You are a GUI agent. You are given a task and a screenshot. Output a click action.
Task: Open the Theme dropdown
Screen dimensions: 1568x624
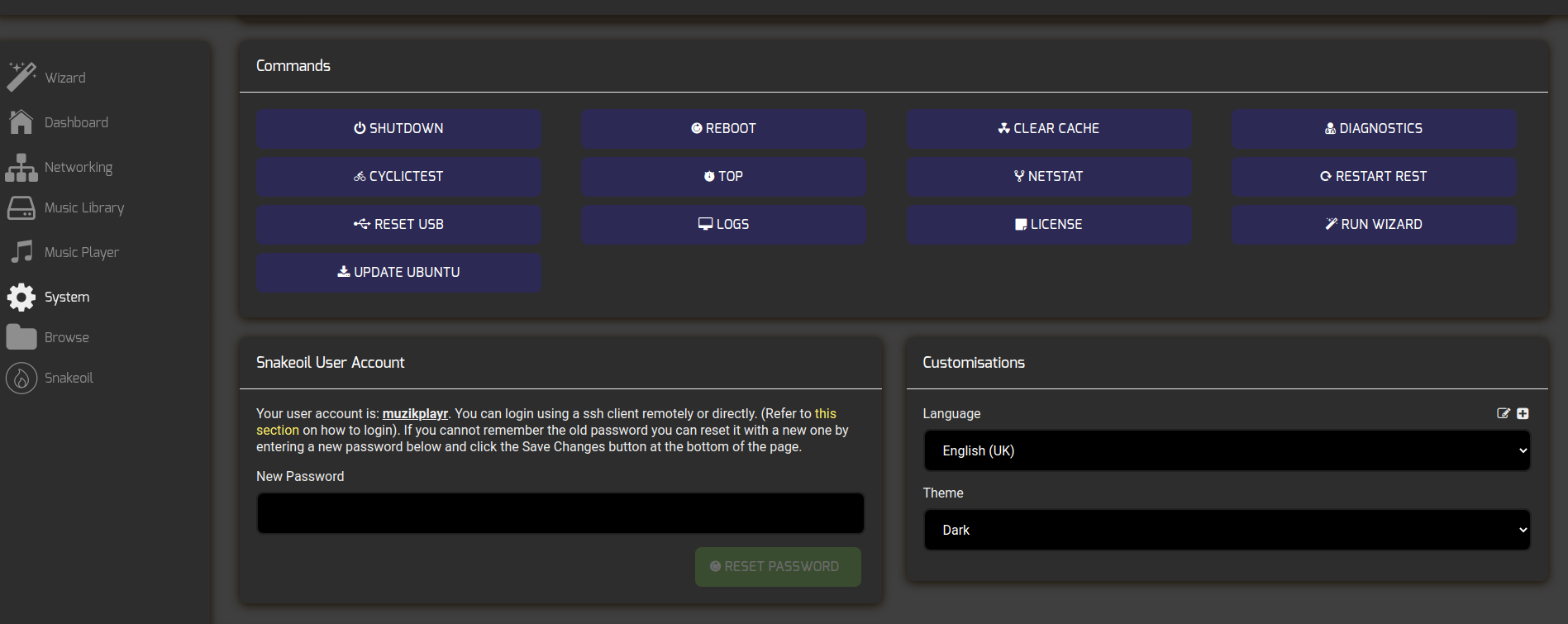pyautogui.click(x=1227, y=530)
